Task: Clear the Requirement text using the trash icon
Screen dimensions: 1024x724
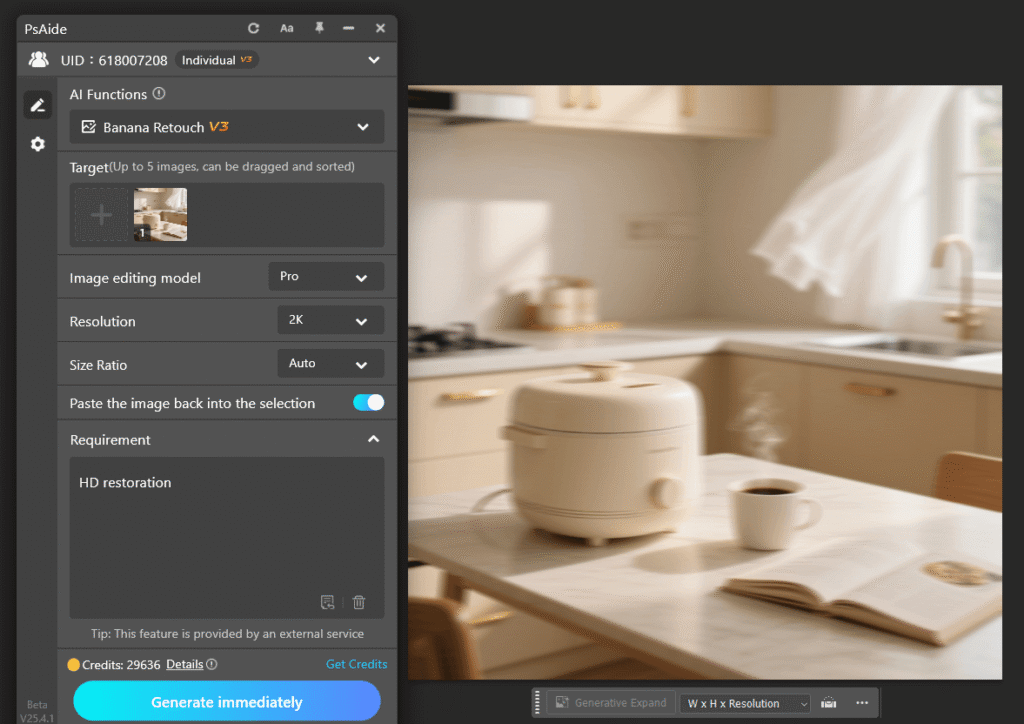Action: click(x=358, y=602)
